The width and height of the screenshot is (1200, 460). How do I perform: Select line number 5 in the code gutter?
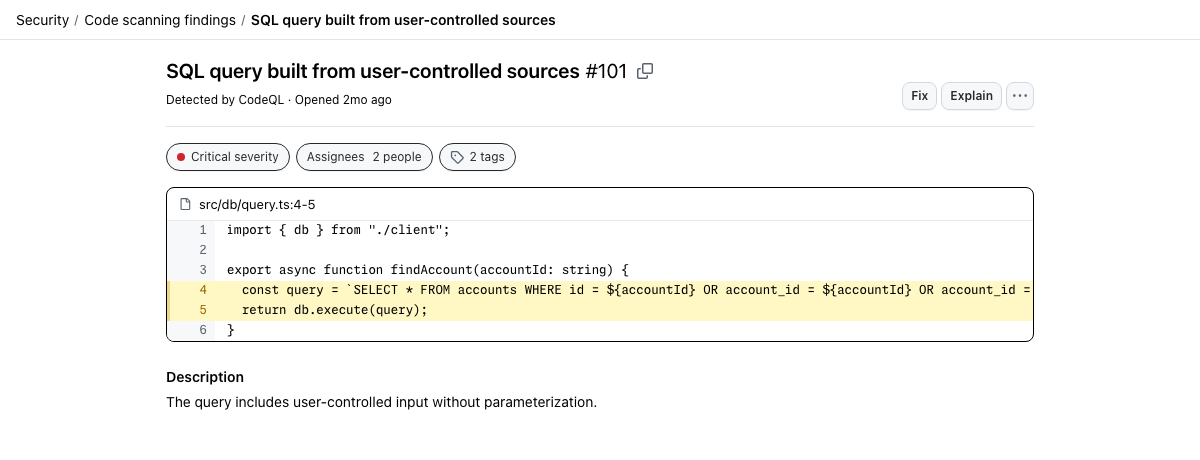[x=203, y=310]
